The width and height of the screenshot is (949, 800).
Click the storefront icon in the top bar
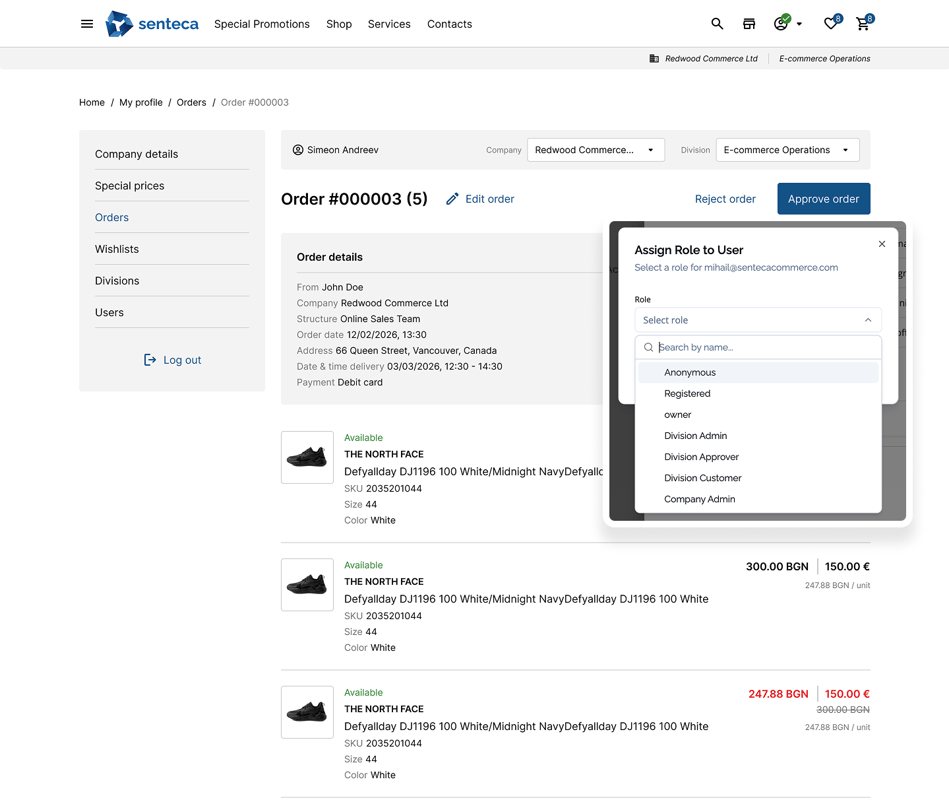[749, 23]
